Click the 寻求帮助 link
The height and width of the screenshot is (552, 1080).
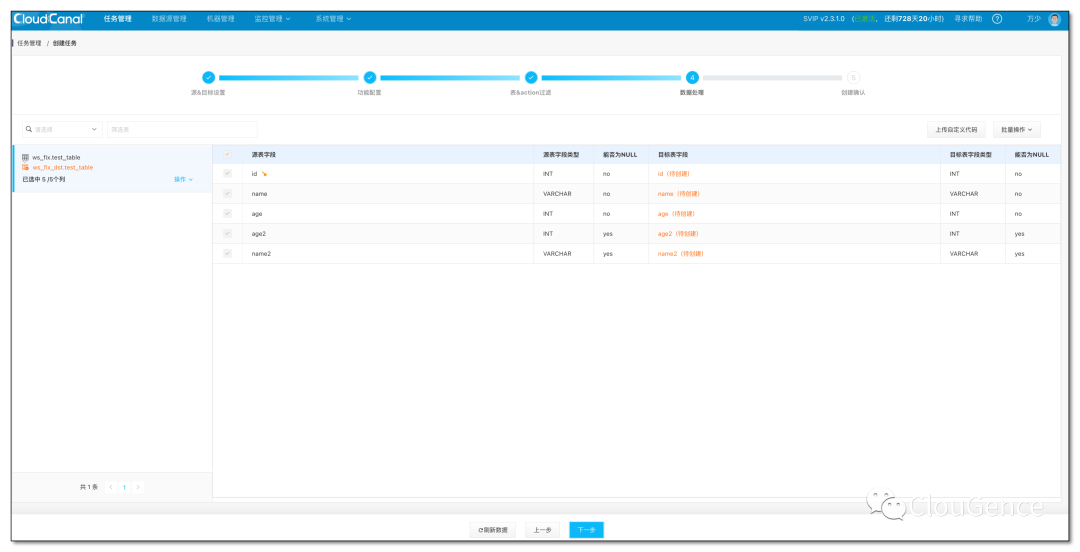968,19
